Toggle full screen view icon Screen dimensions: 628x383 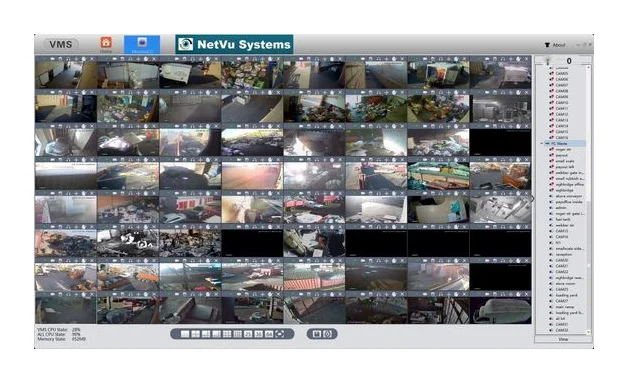[280, 334]
